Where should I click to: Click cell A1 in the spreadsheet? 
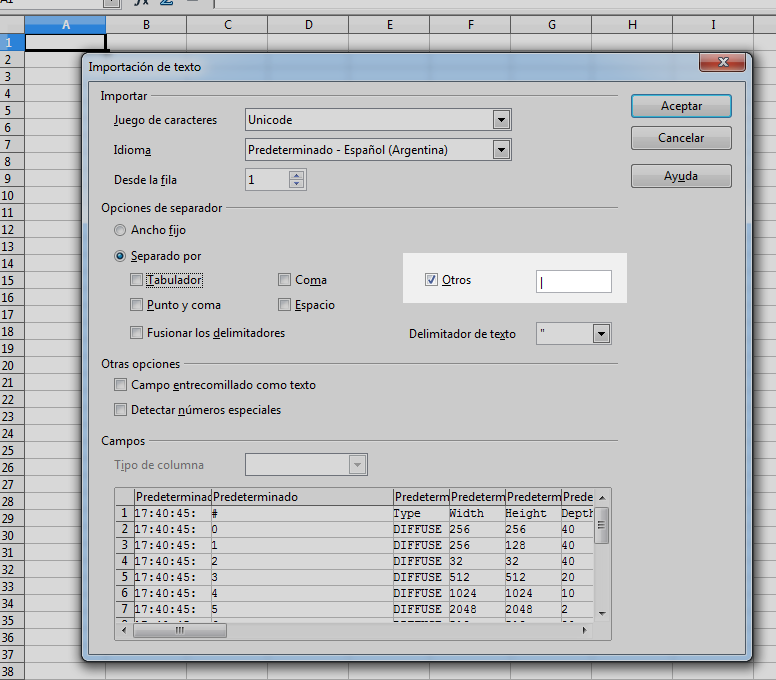point(65,42)
